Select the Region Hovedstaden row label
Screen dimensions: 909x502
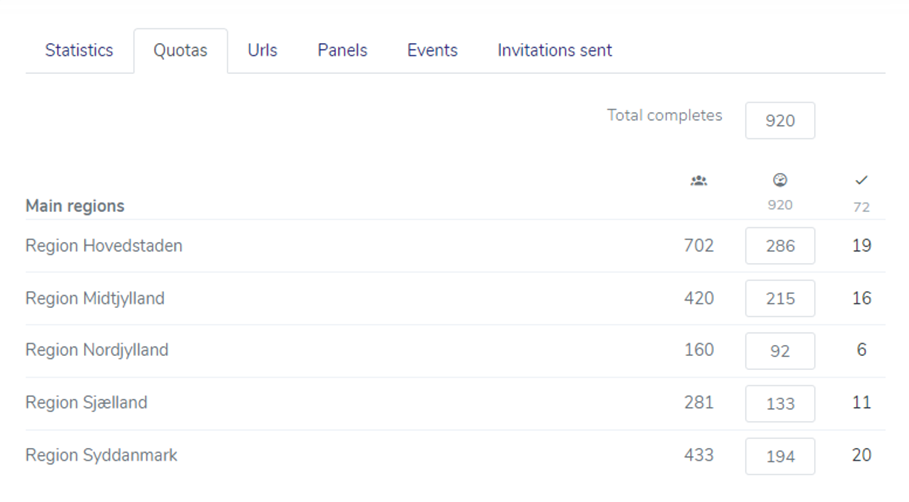[x=104, y=246]
